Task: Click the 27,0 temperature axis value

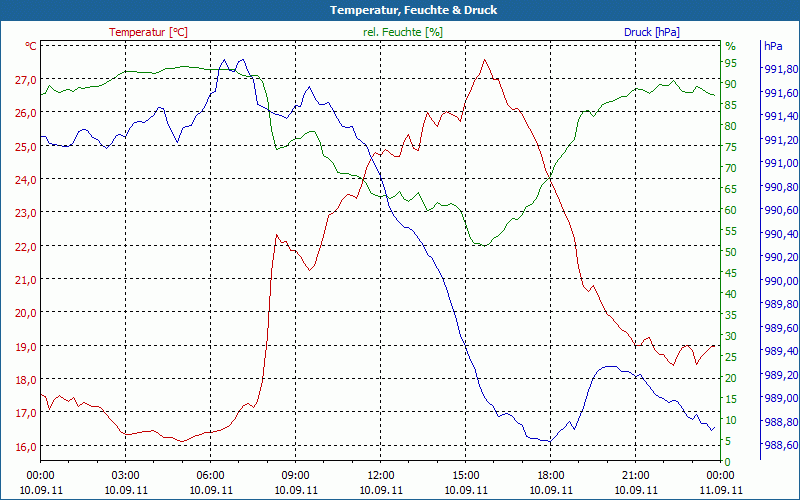Action: point(28,80)
